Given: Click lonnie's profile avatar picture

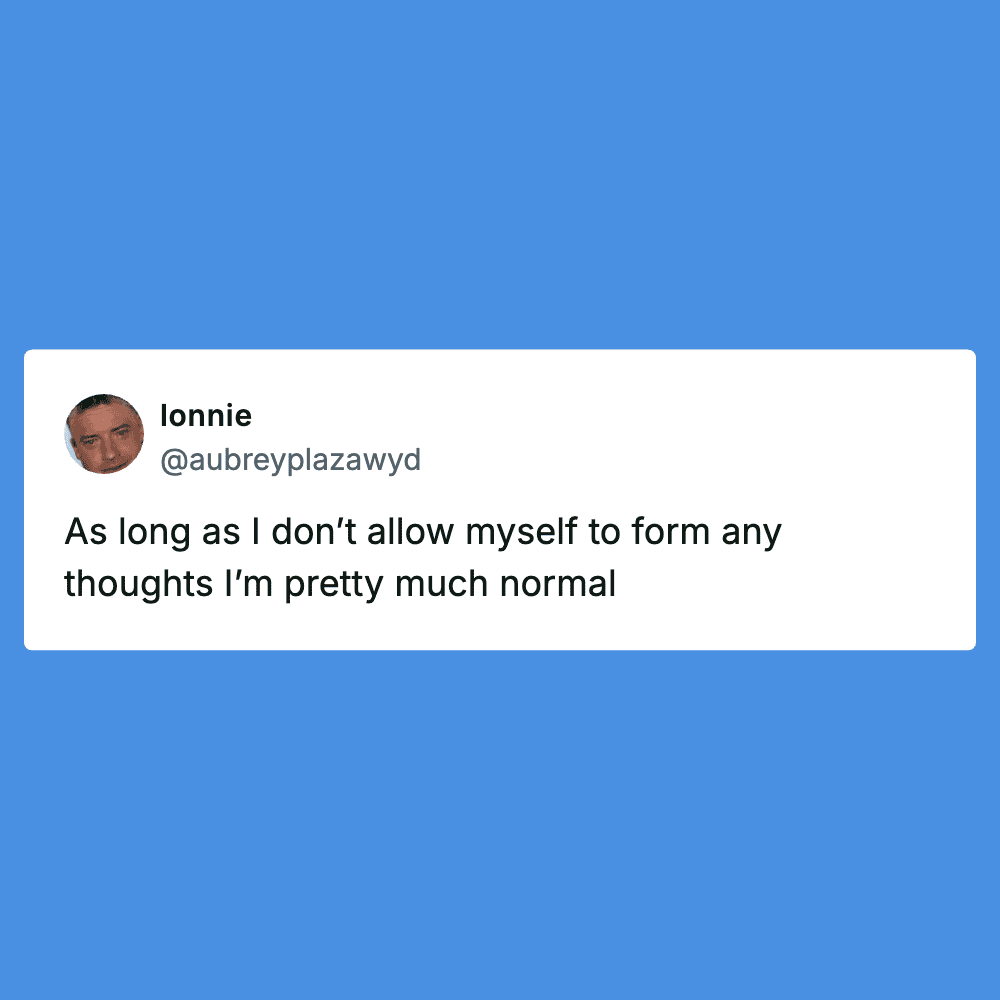Looking at the screenshot, I should 104,433.
